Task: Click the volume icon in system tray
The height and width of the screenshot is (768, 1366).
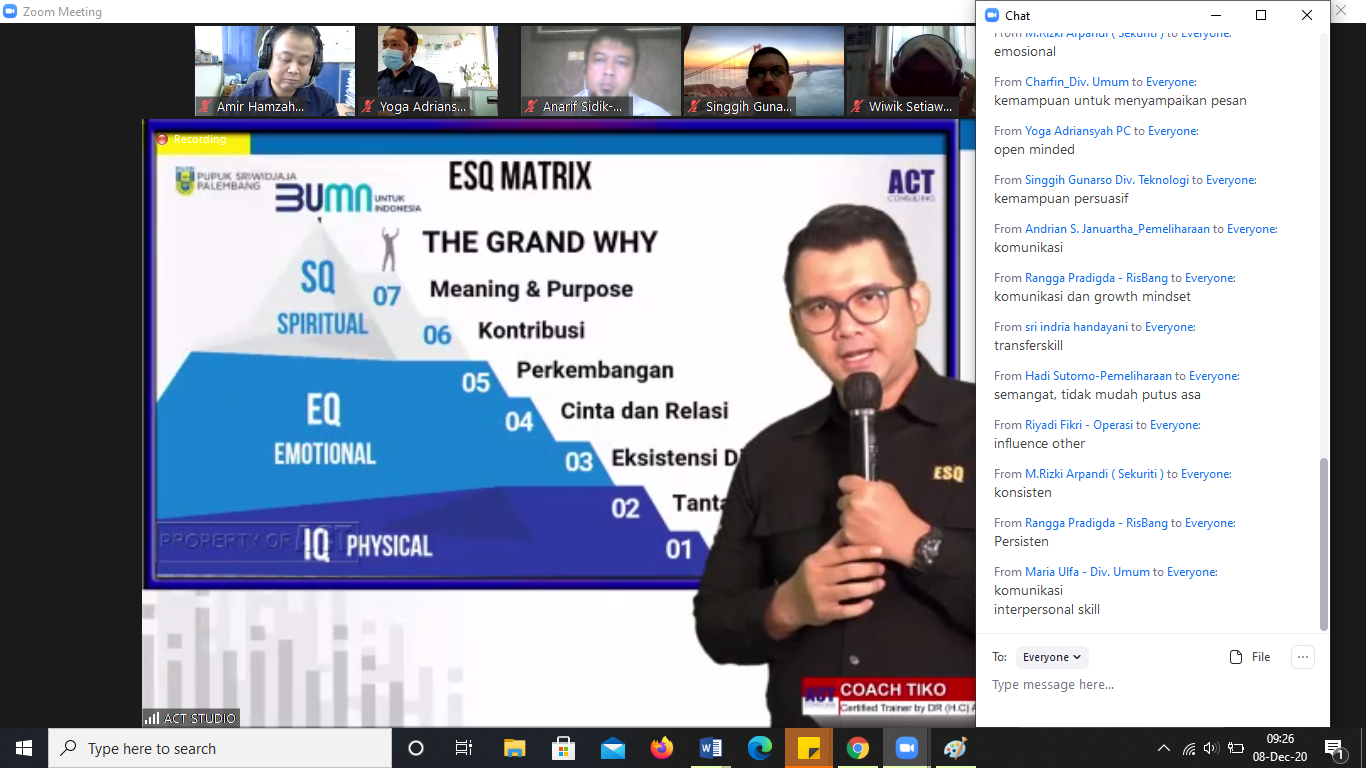Action: pyautogui.click(x=1210, y=748)
